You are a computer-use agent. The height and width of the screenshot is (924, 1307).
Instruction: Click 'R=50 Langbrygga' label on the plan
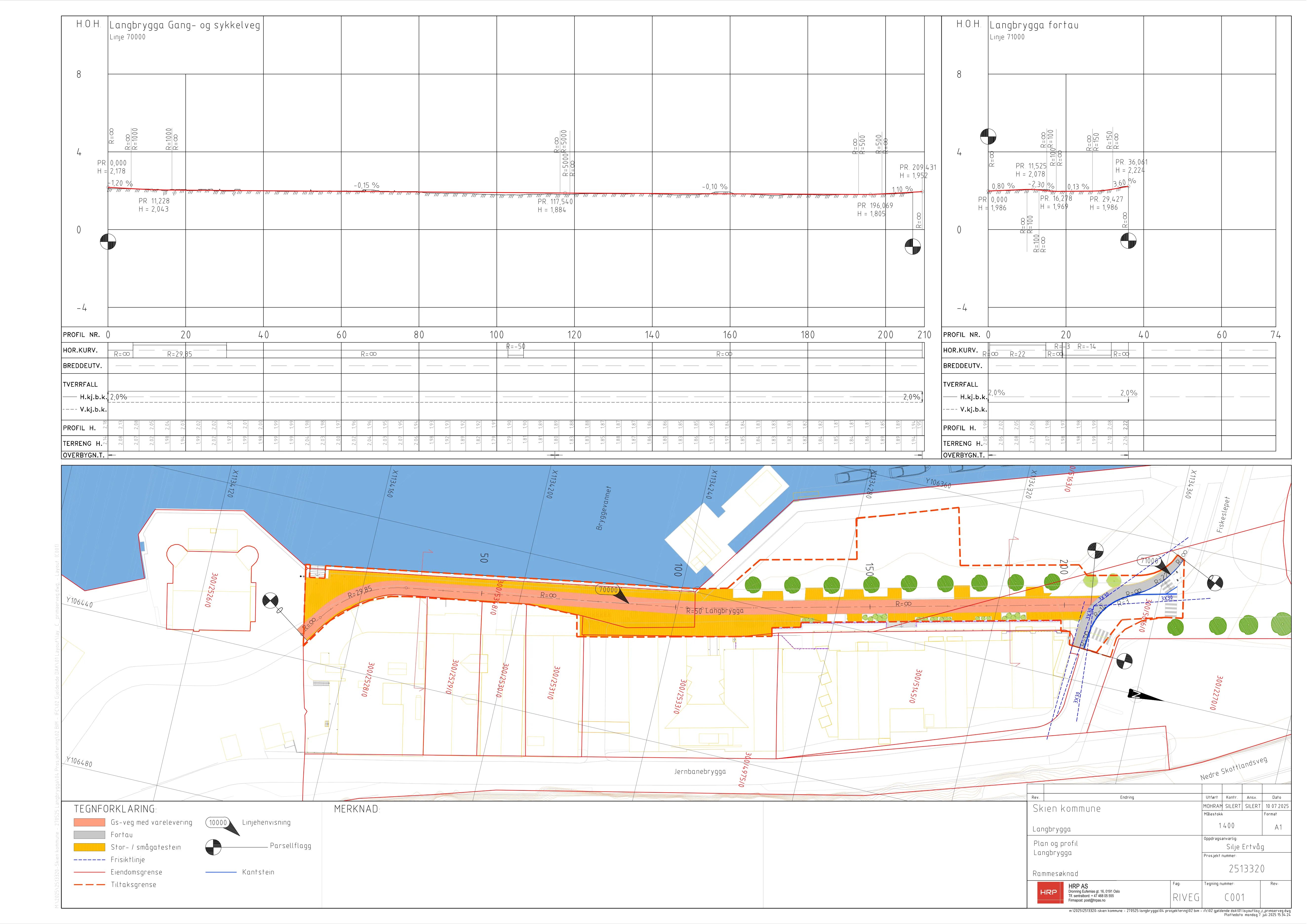pos(714,611)
